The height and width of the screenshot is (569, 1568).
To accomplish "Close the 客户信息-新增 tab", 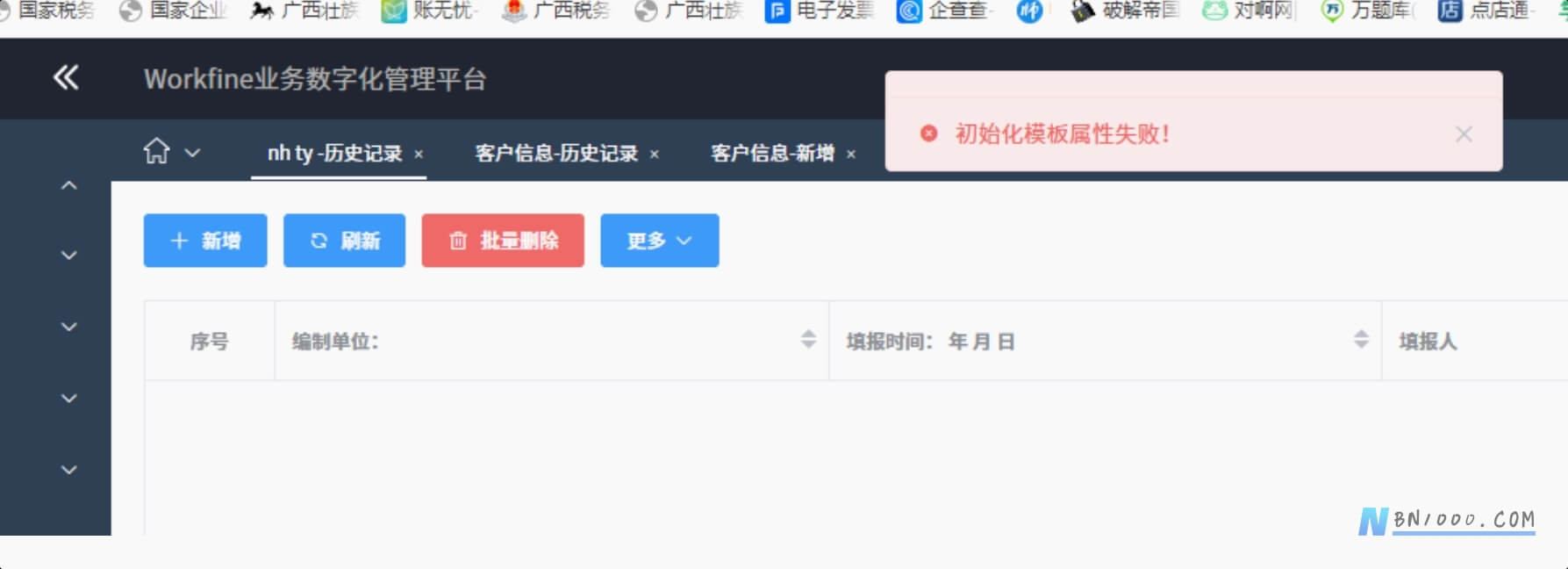I will 850,155.
